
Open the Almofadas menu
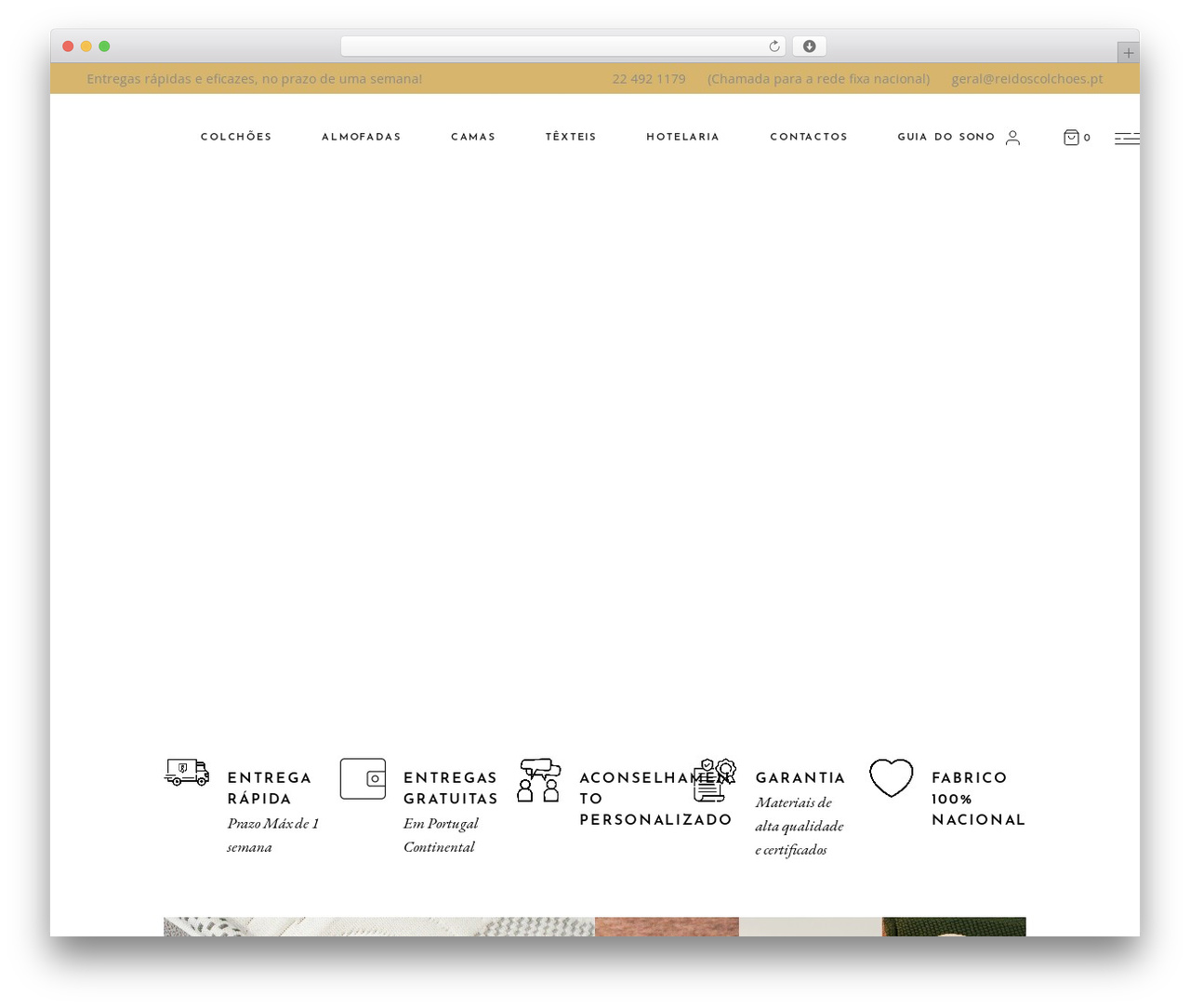[362, 137]
